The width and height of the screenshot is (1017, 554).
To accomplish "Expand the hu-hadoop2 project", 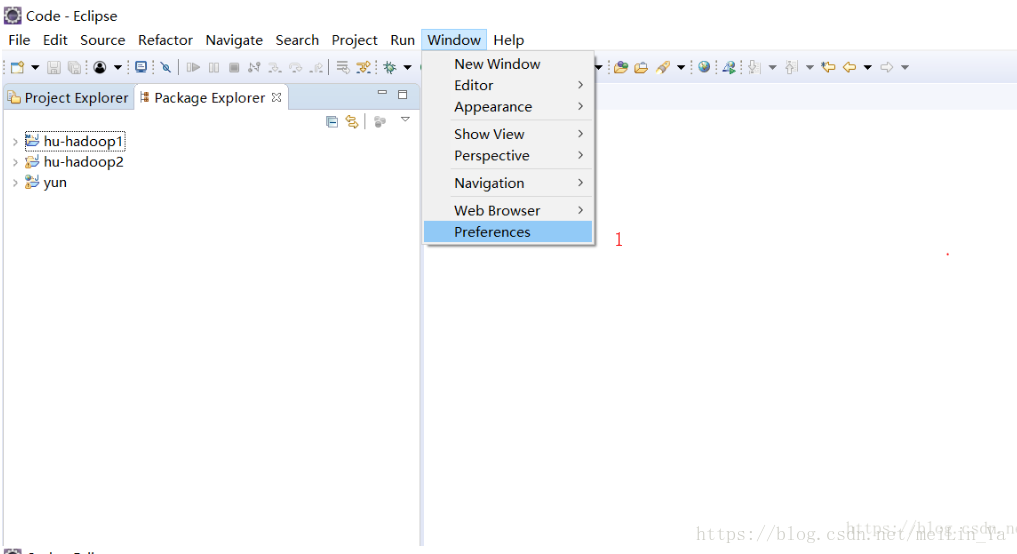I will pos(15,162).
